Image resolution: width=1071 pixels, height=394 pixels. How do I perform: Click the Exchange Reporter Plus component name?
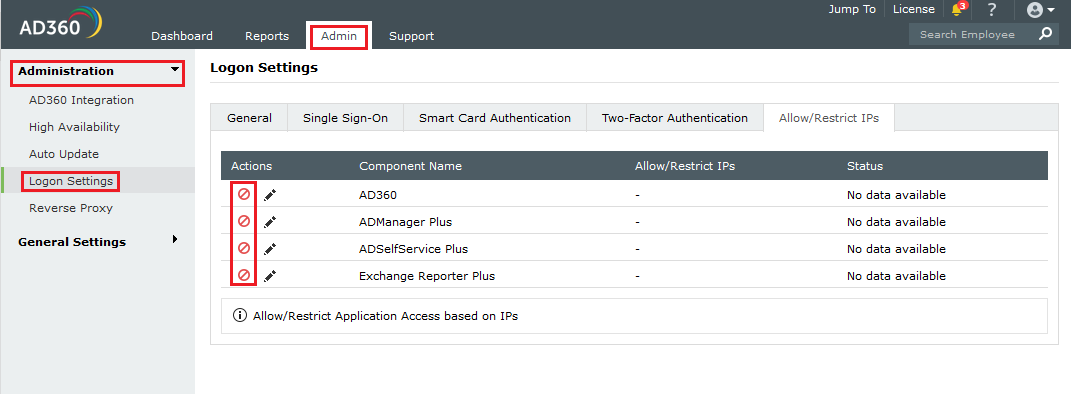427,277
